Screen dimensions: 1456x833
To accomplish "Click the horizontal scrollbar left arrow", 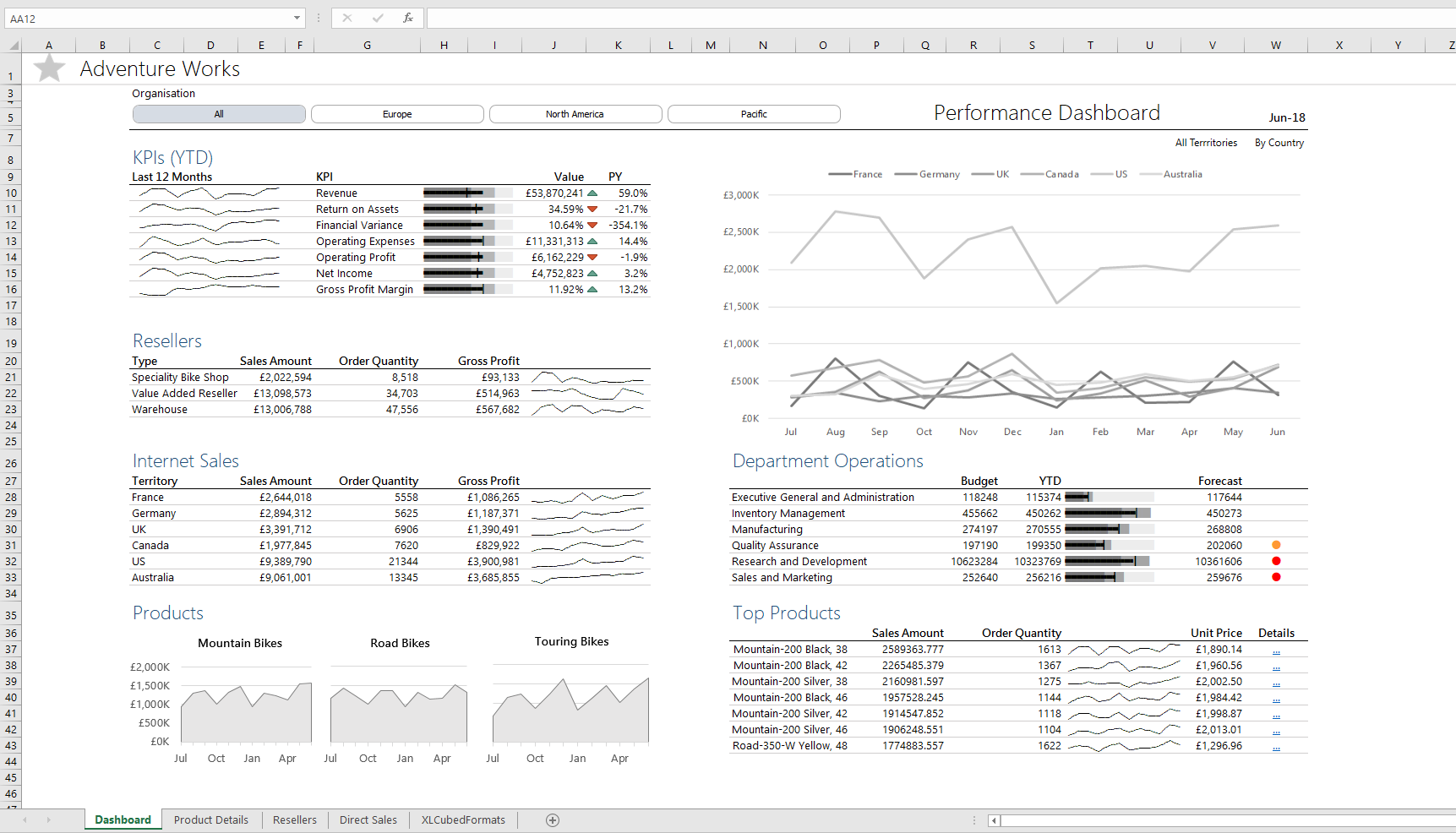I will pos(995,820).
